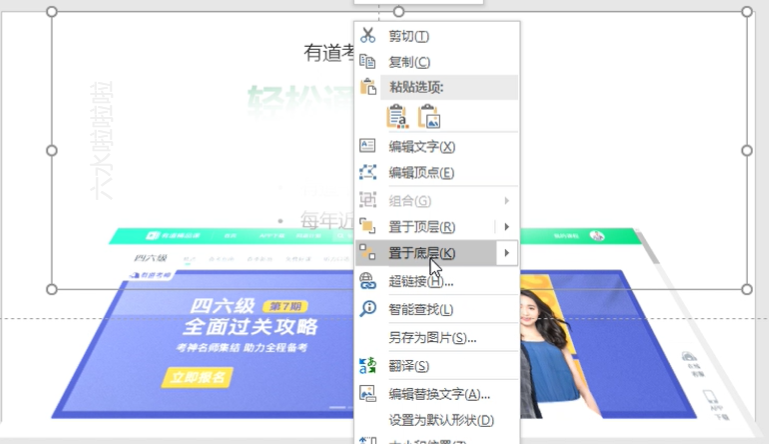
Task: Click the clipboard icon beside 粘贴选项
Action: coord(367,87)
